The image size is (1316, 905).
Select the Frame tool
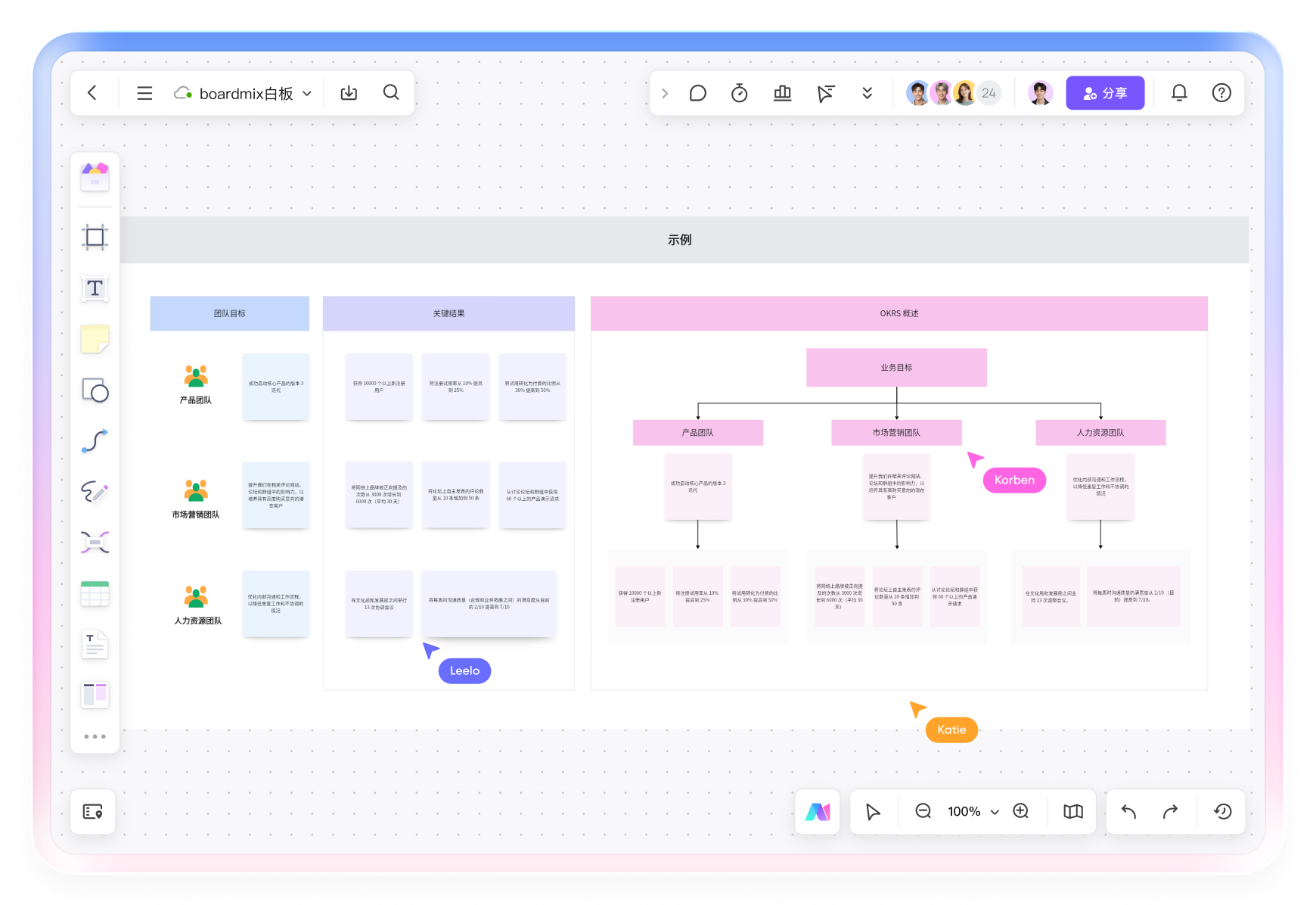click(x=94, y=238)
